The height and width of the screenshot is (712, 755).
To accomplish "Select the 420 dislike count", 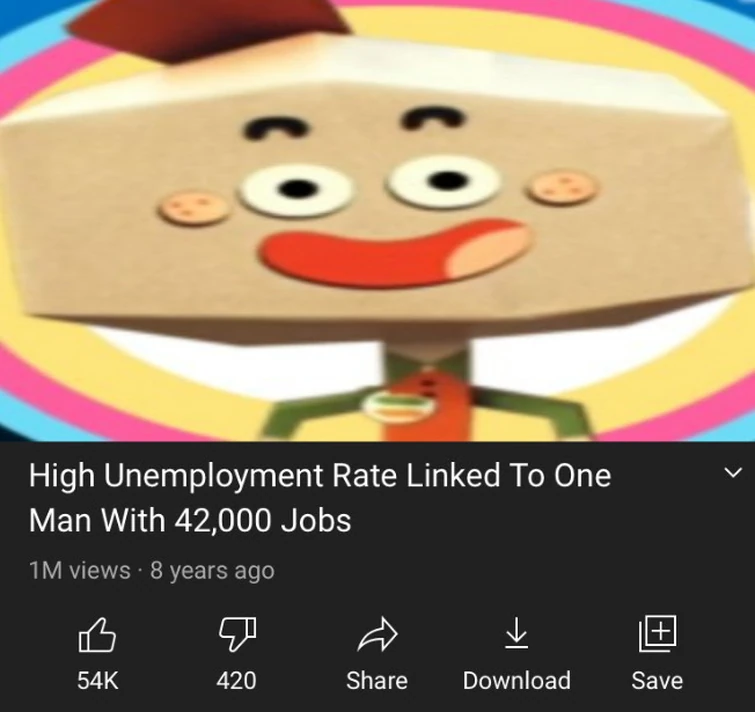I will click(236, 681).
